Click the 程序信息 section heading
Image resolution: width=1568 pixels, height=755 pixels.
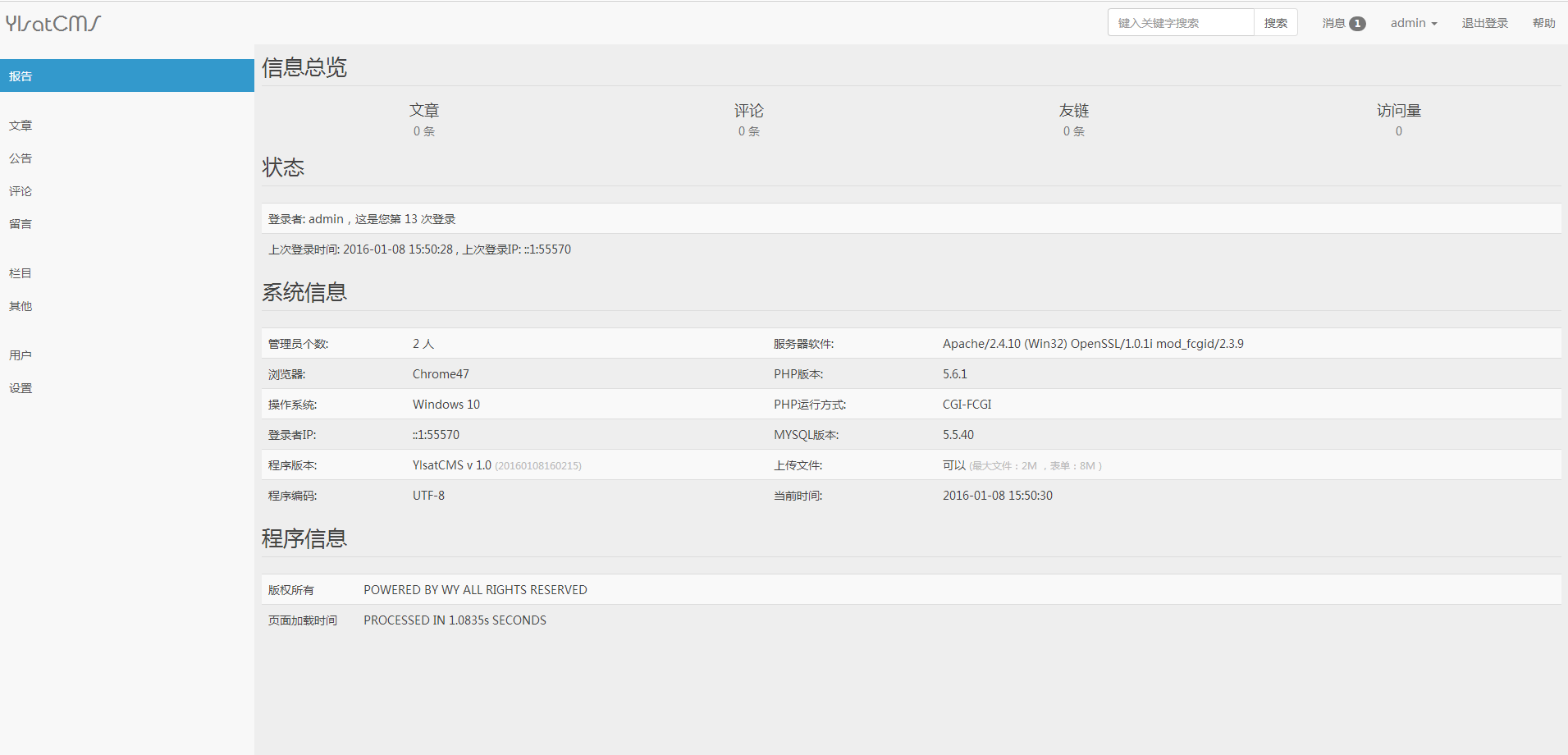coord(304,538)
